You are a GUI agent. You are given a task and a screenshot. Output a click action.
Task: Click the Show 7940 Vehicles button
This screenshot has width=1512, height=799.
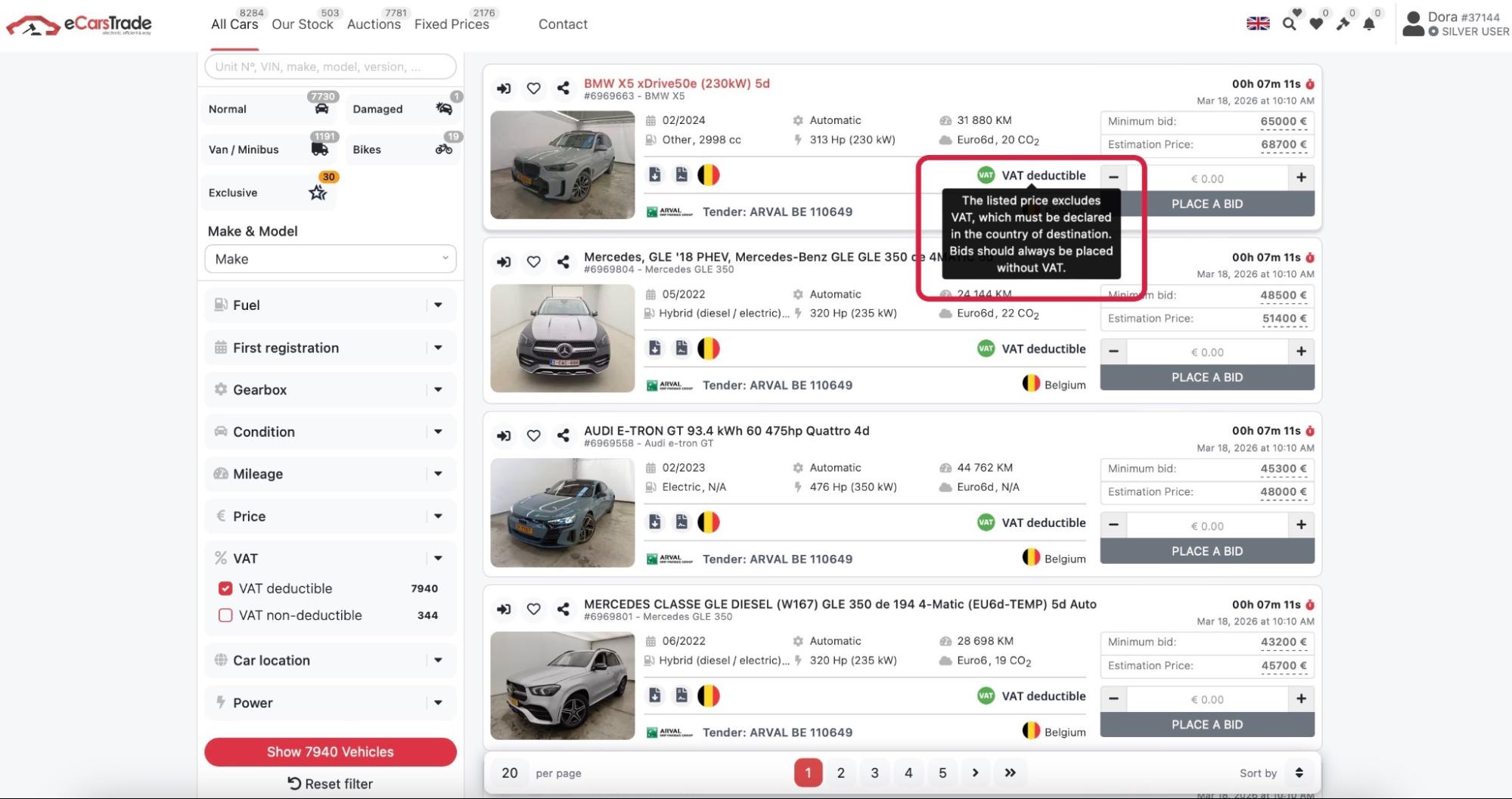(x=331, y=752)
